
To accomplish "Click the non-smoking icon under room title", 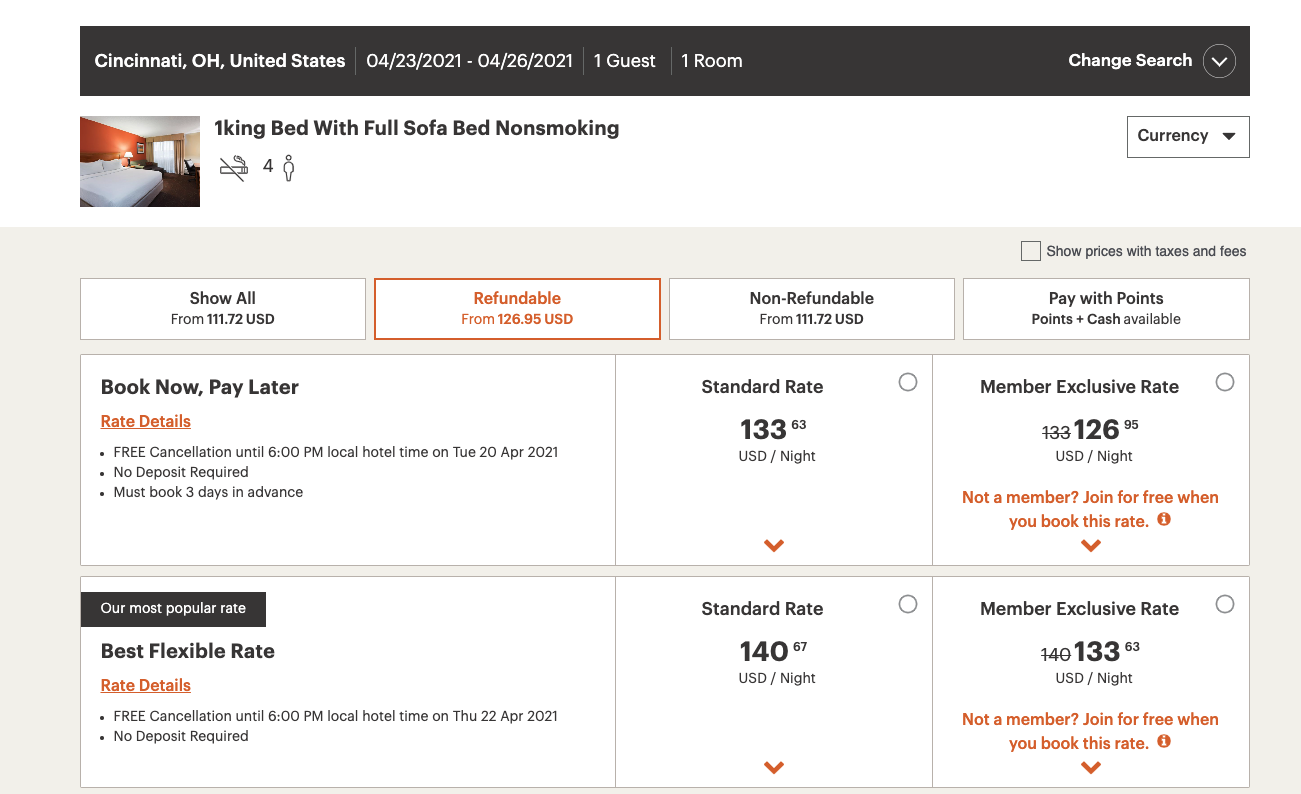I will [233, 167].
